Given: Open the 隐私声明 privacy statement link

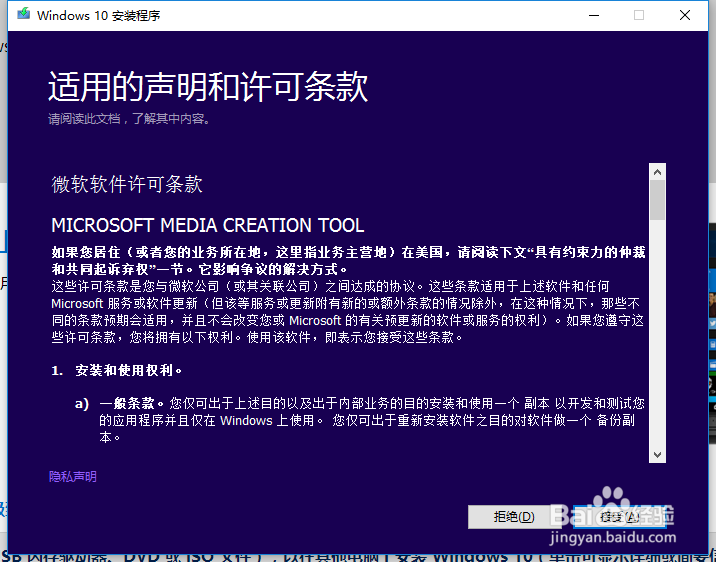Looking at the screenshot, I should pos(73,477).
